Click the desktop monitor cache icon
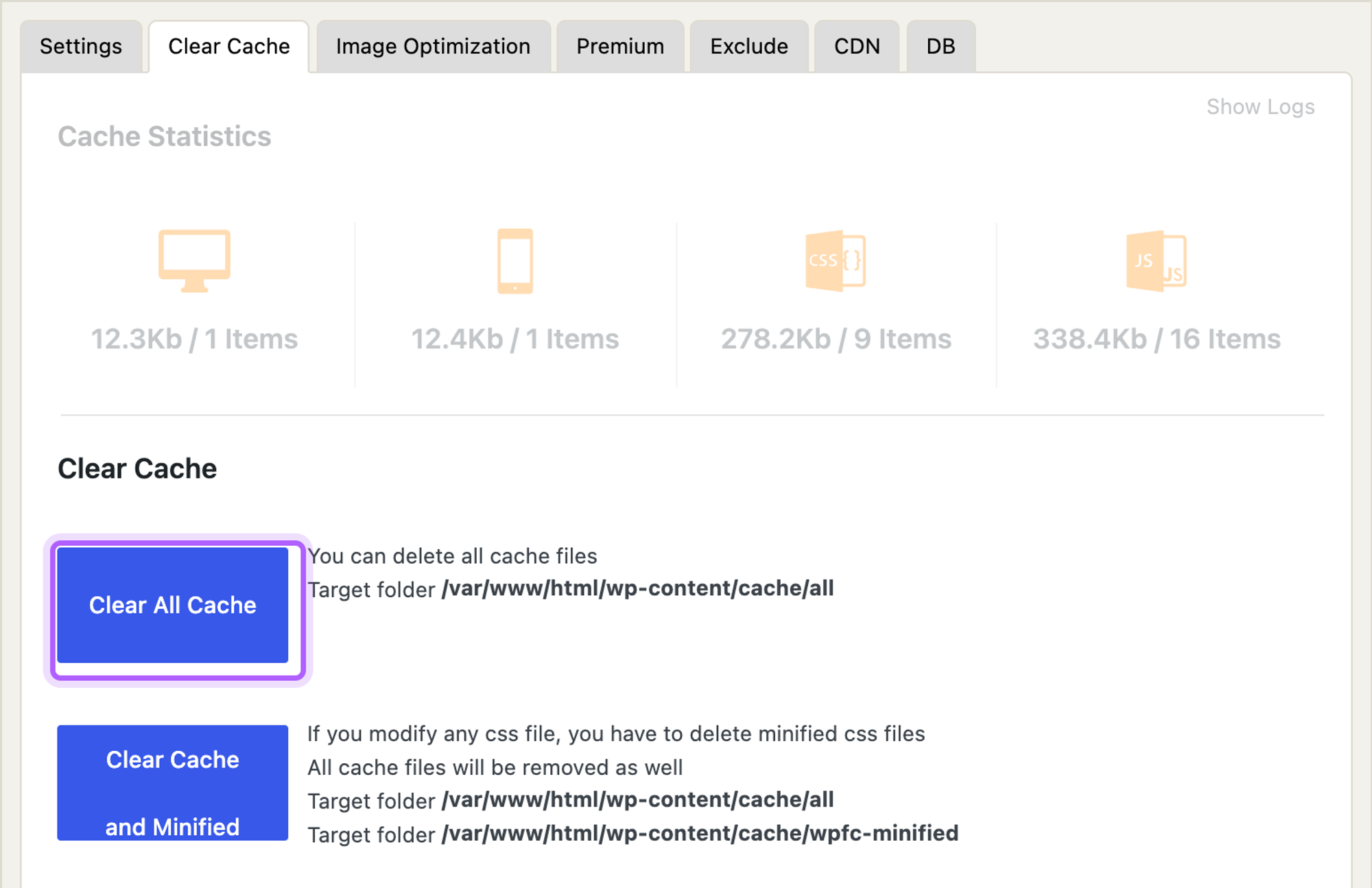Viewport: 1372px width, 888px height. [x=194, y=261]
